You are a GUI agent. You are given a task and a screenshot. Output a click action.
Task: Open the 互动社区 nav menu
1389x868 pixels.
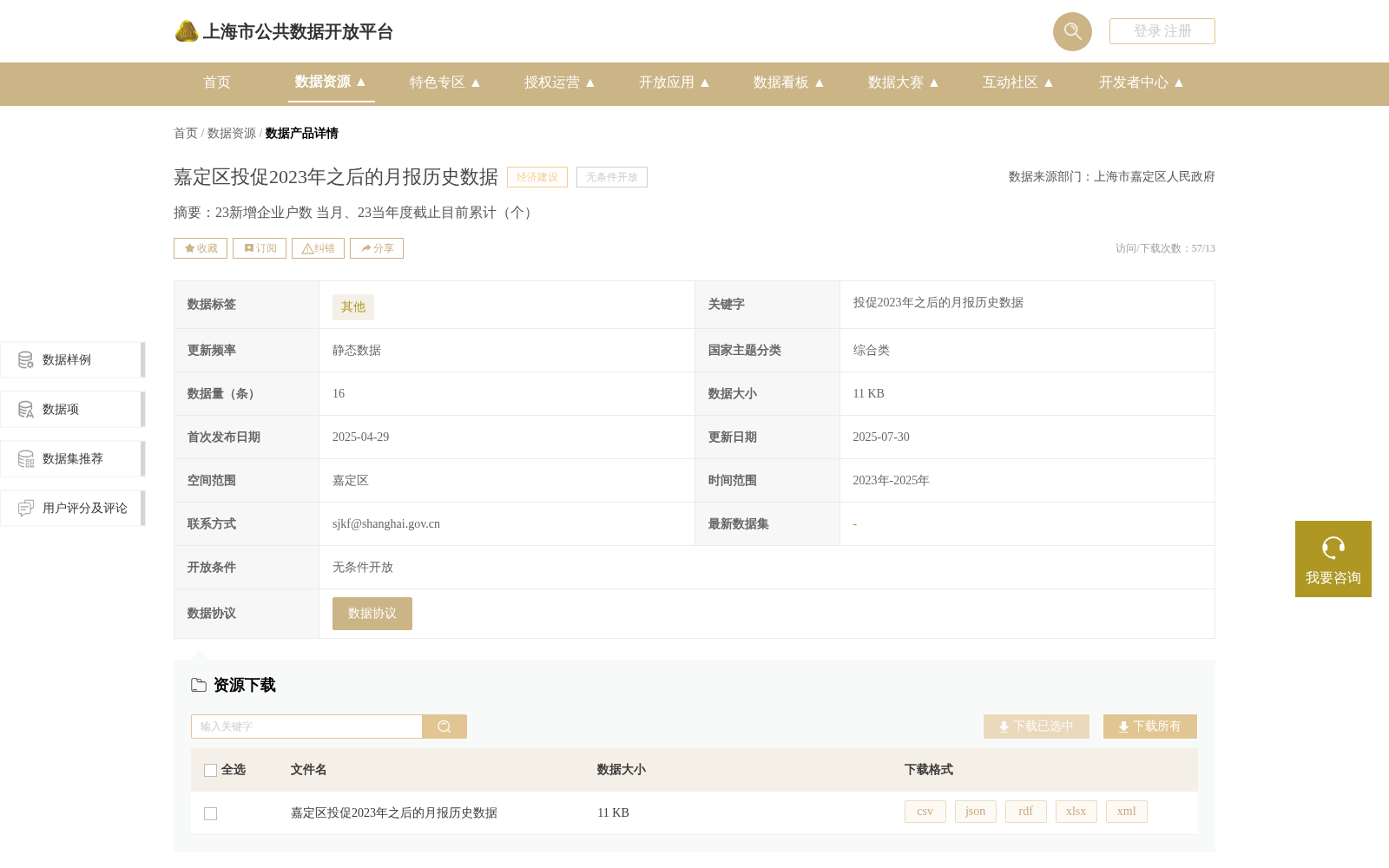1018,82
